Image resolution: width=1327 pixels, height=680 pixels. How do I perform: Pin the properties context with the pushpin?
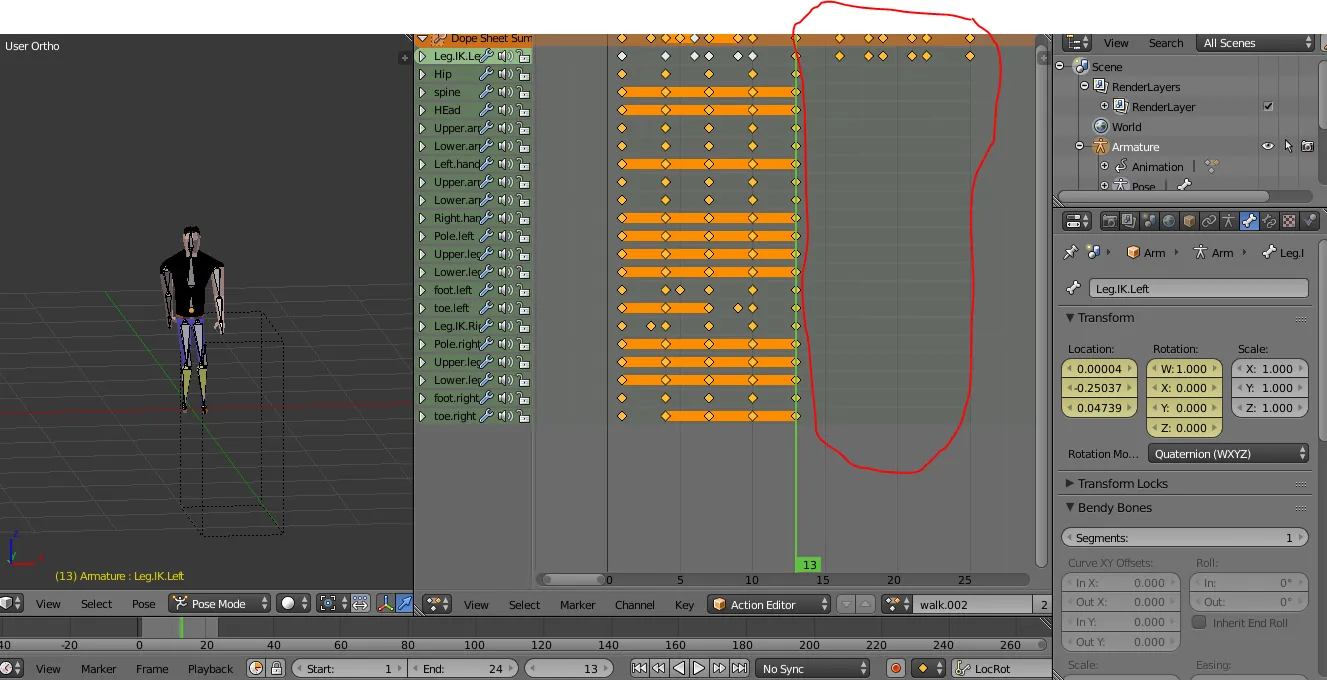tap(1071, 253)
